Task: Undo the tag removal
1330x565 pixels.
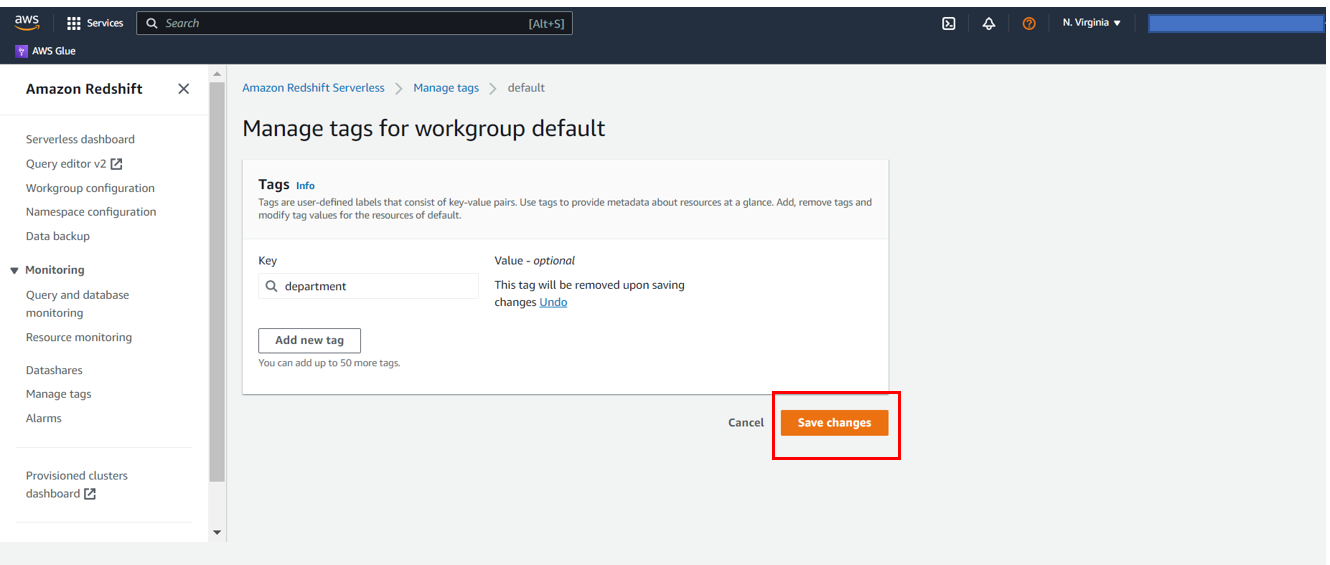Action: pos(553,302)
